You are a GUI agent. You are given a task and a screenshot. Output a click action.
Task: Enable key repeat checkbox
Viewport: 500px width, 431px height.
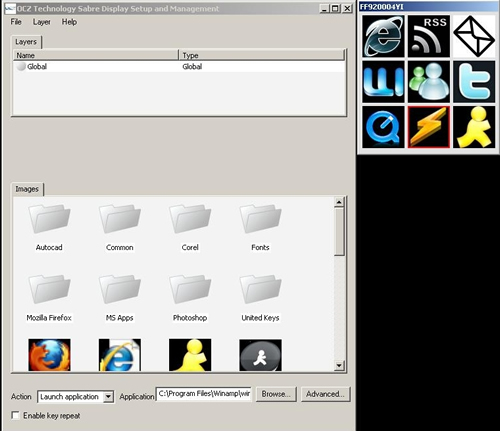click(x=15, y=415)
